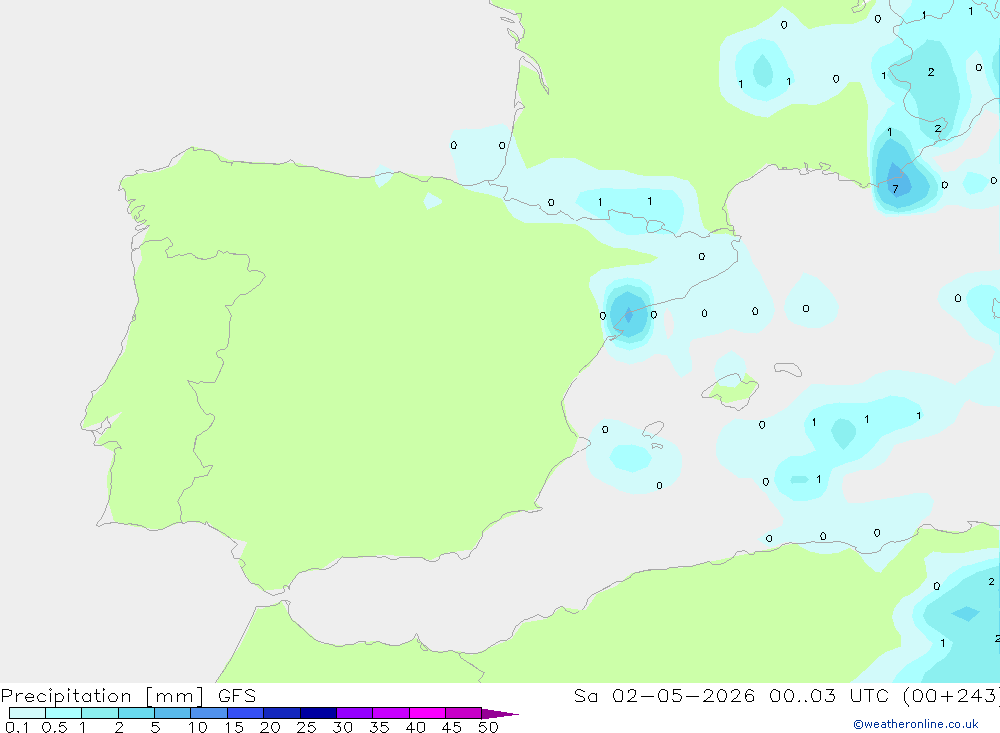Image resolution: width=1000 pixels, height=733 pixels.
Task: Click the 45–50 mm legend swatch
Action: click(464, 713)
